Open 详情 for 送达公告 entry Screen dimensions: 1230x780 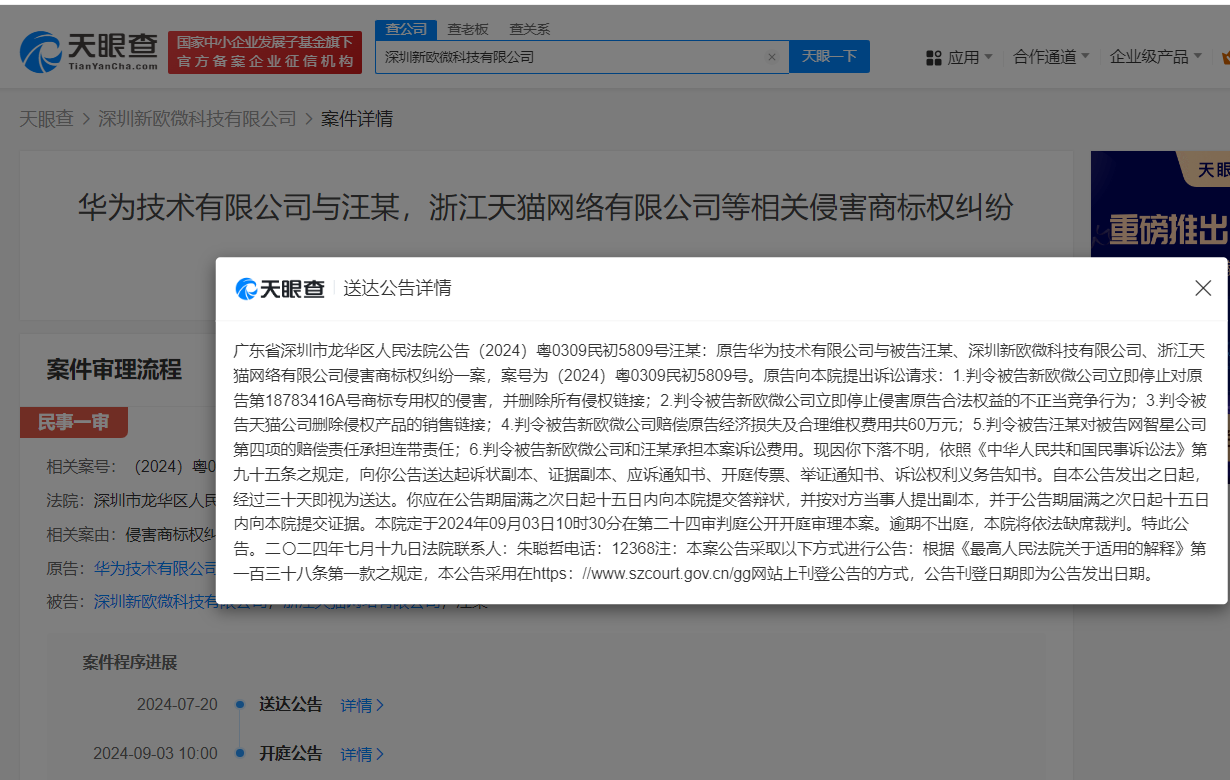[x=362, y=705]
